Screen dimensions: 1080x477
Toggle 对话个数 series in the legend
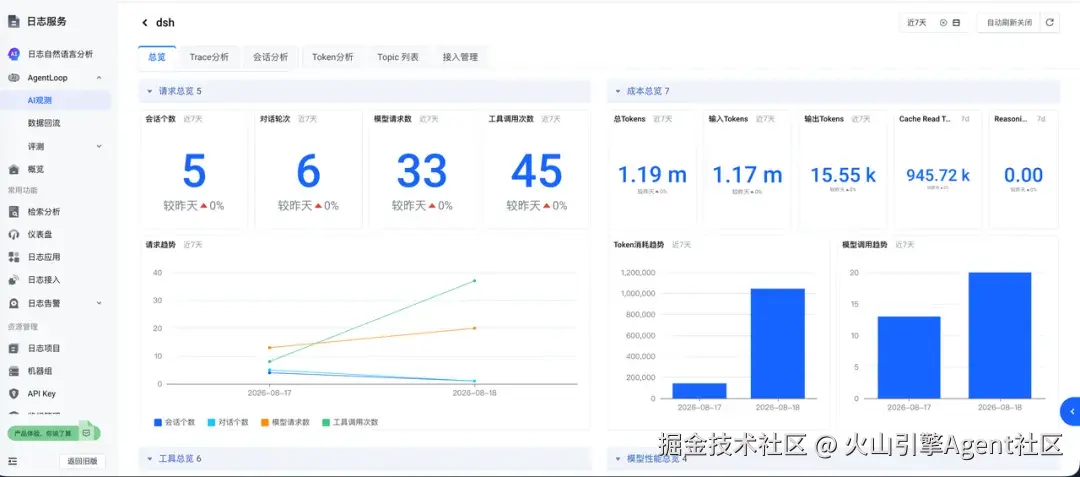pyautogui.click(x=228, y=422)
